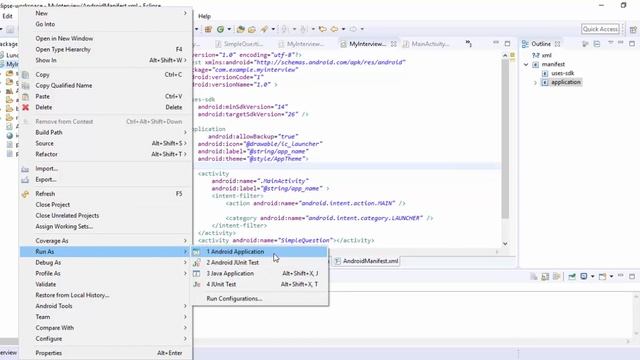Click the Last Edit Location arrow icon

[322, 29]
